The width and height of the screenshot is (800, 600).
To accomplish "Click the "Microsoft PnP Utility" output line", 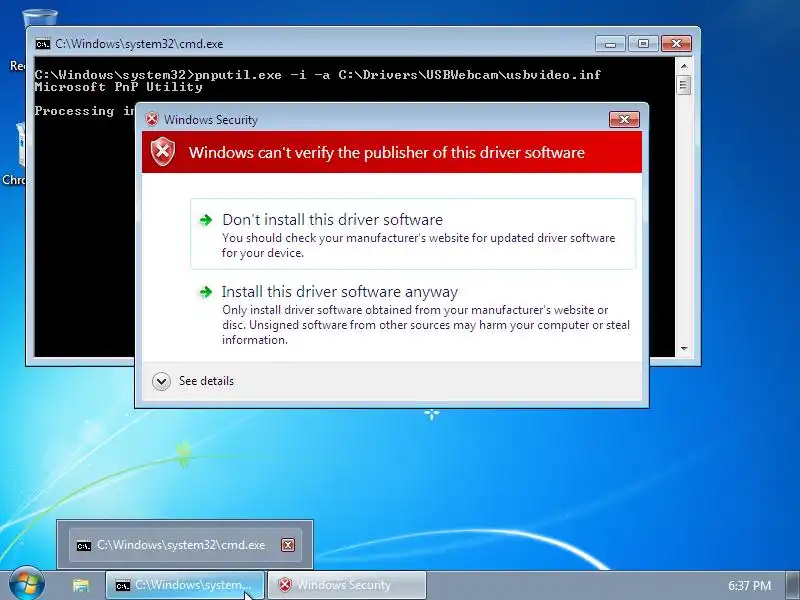I will click(118, 87).
